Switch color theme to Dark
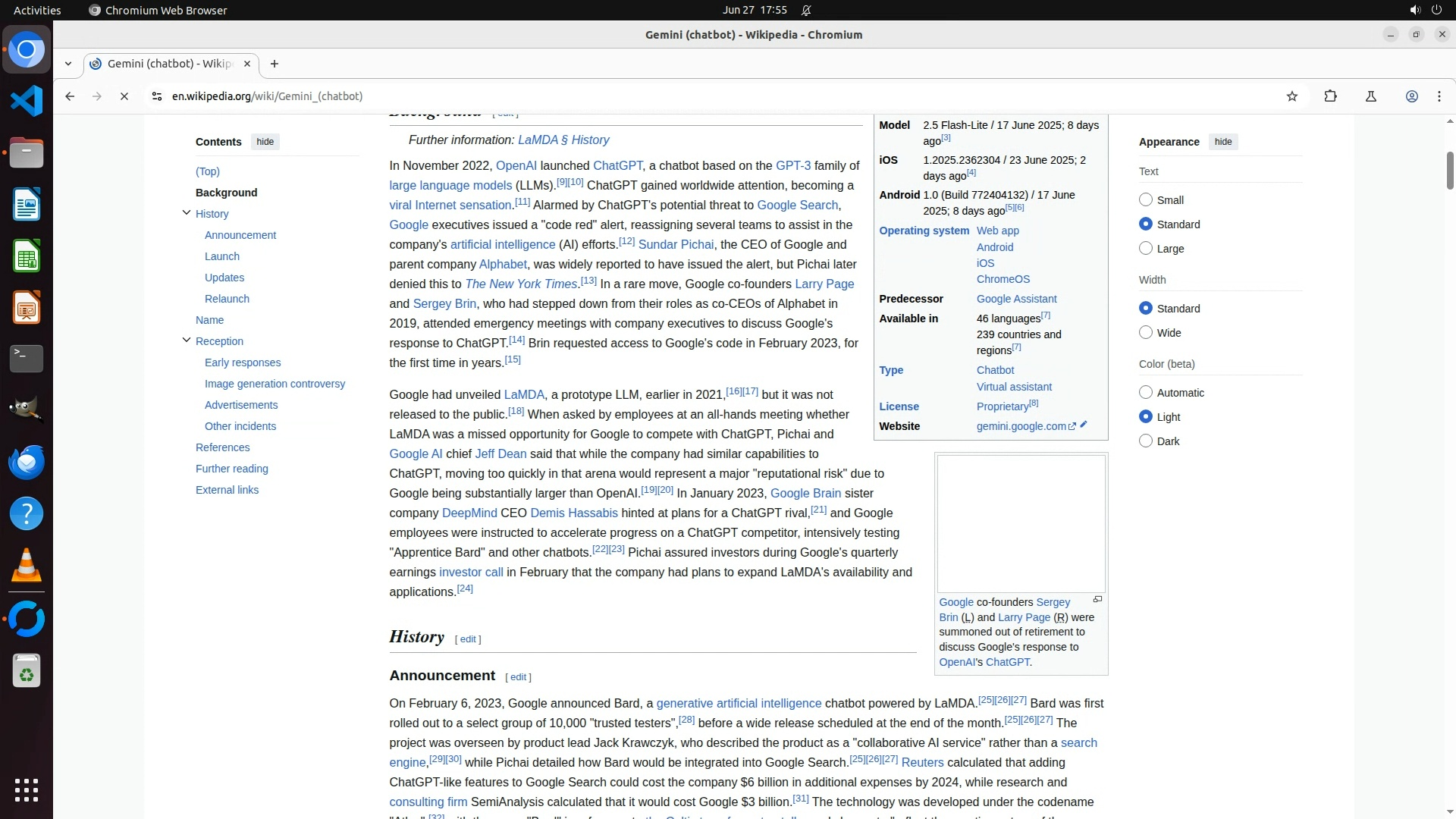Viewport: 1456px width, 819px height. pyautogui.click(x=1146, y=441)
